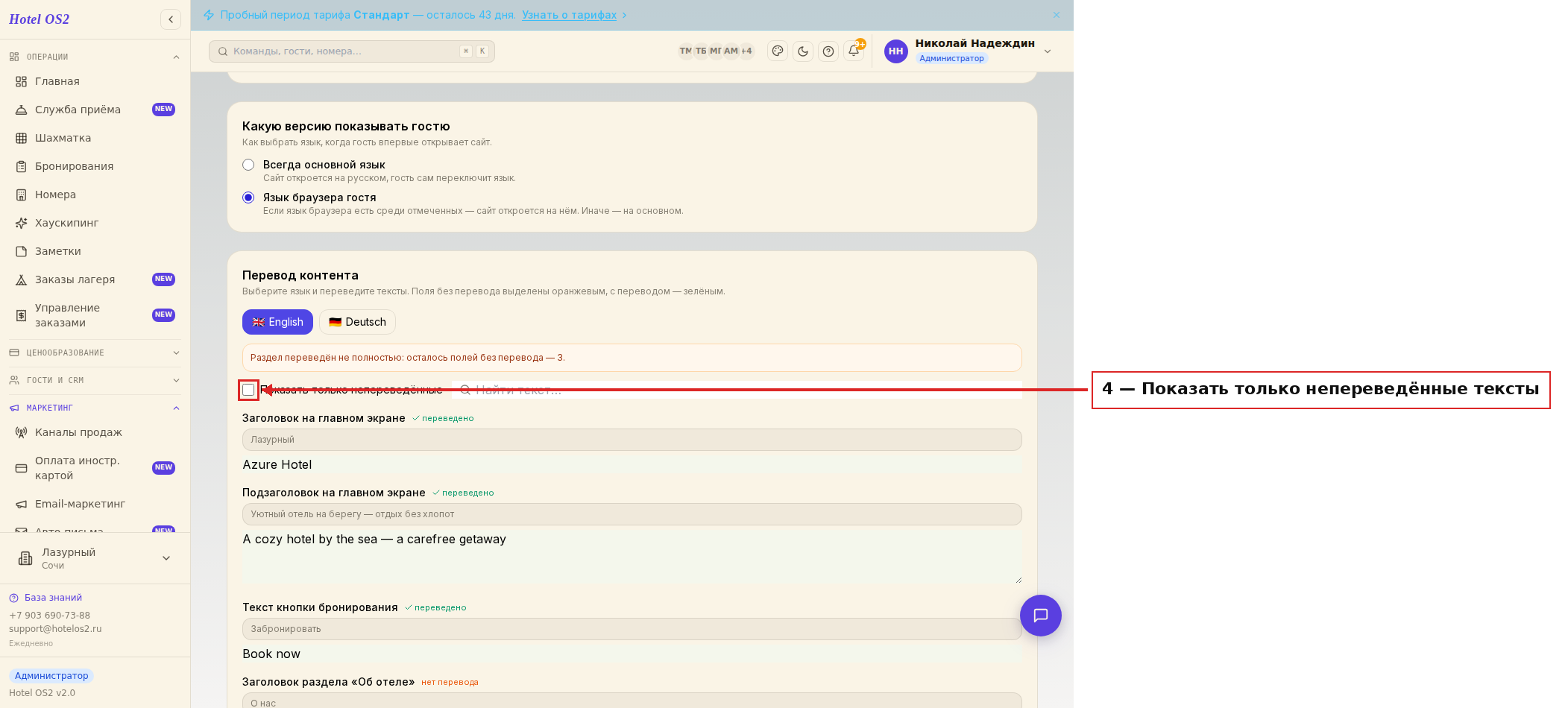Edit Book now translation field
The image size is (1568, 708).
pyautogui.click(x=632, y=654)
